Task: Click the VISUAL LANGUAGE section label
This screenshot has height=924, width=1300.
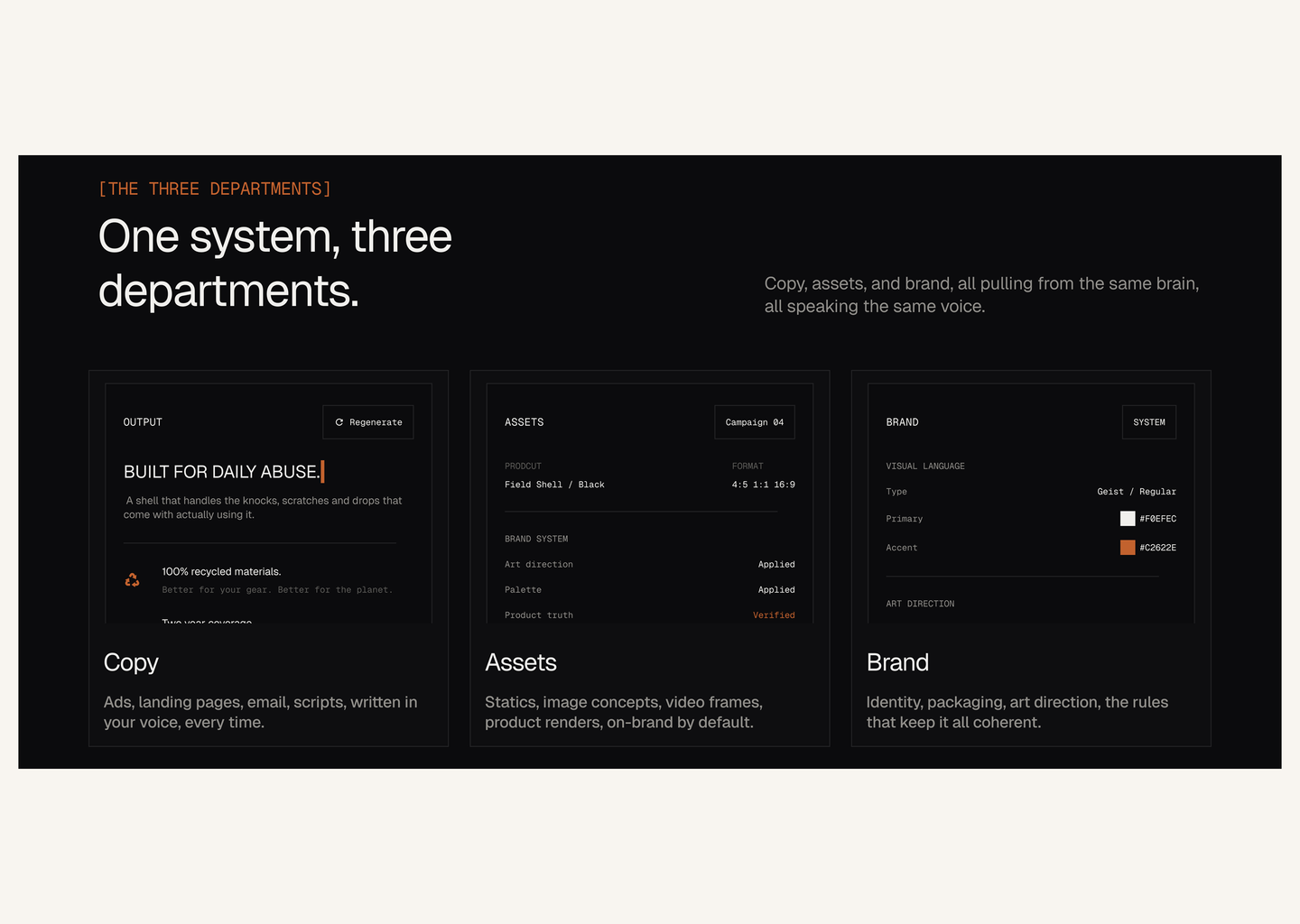Action: [x=925, y=467]
